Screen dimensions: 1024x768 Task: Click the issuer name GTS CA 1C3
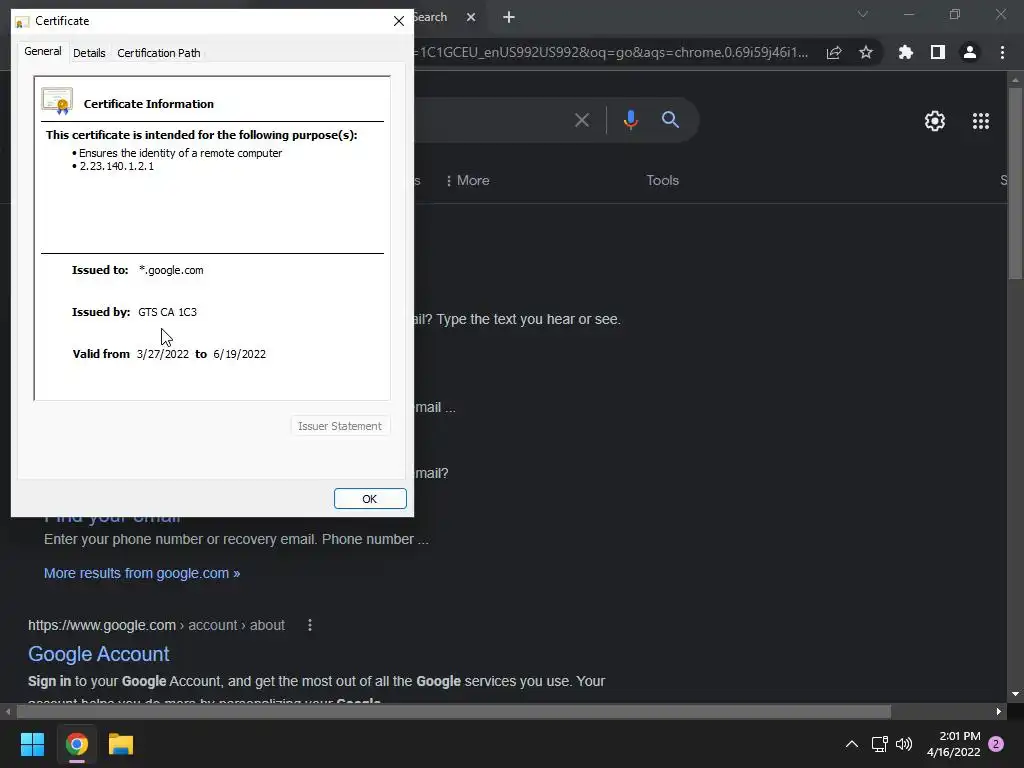point(167,312)
